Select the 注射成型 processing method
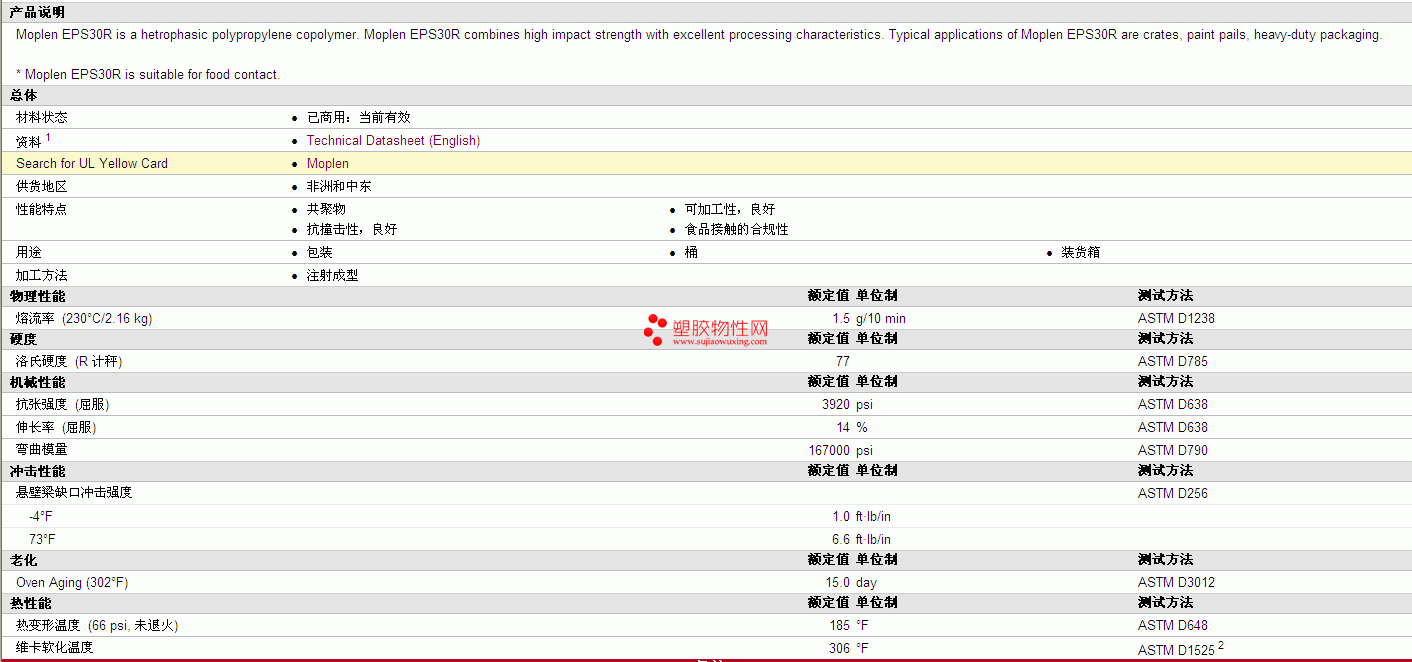The height and width of the screenshot is (662, 1412). pos(333,276)
